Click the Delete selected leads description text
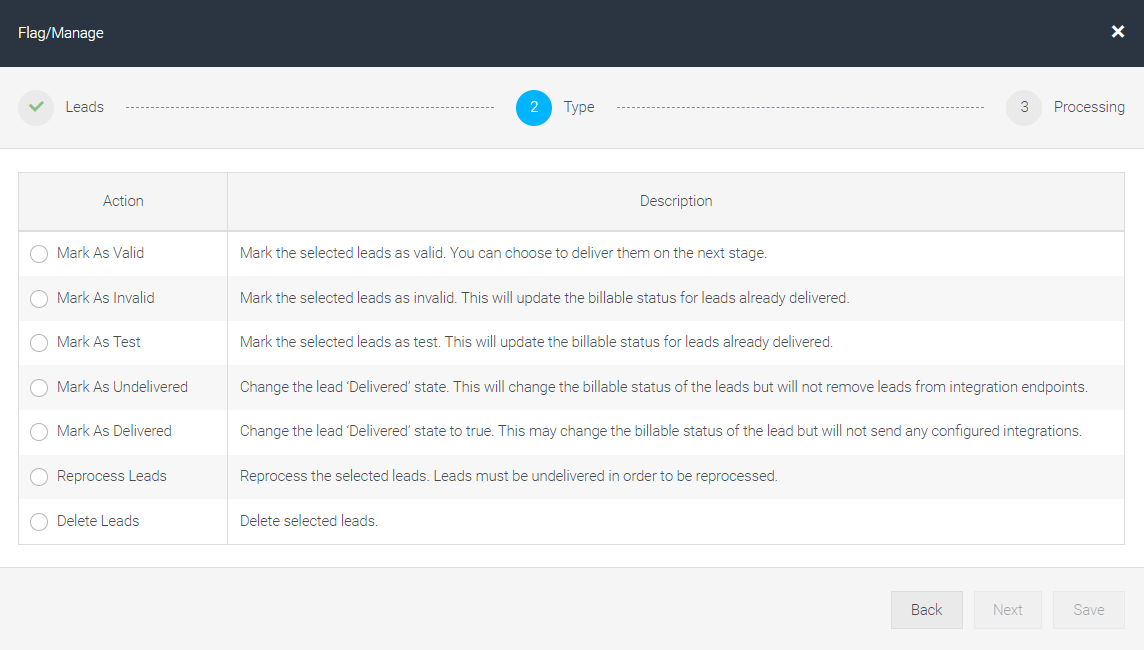 309,521
